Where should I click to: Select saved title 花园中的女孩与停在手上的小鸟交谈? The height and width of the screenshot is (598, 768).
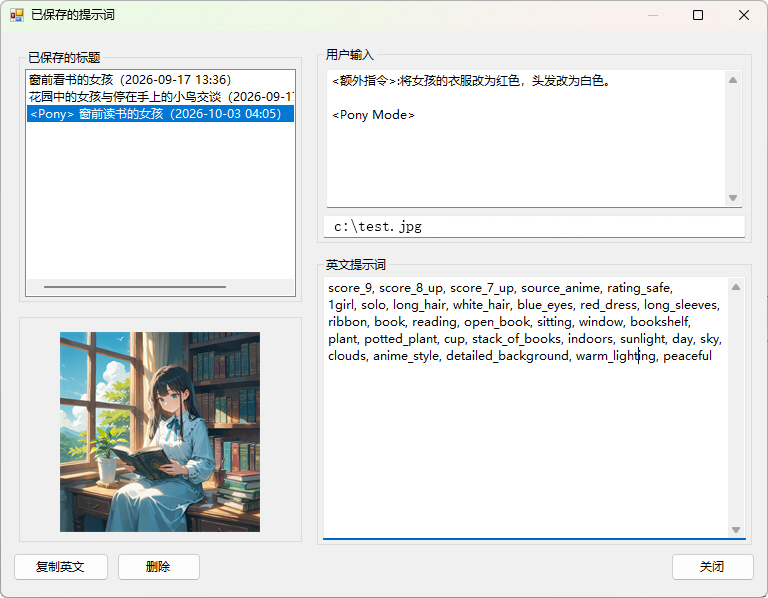tap(160, 96)
